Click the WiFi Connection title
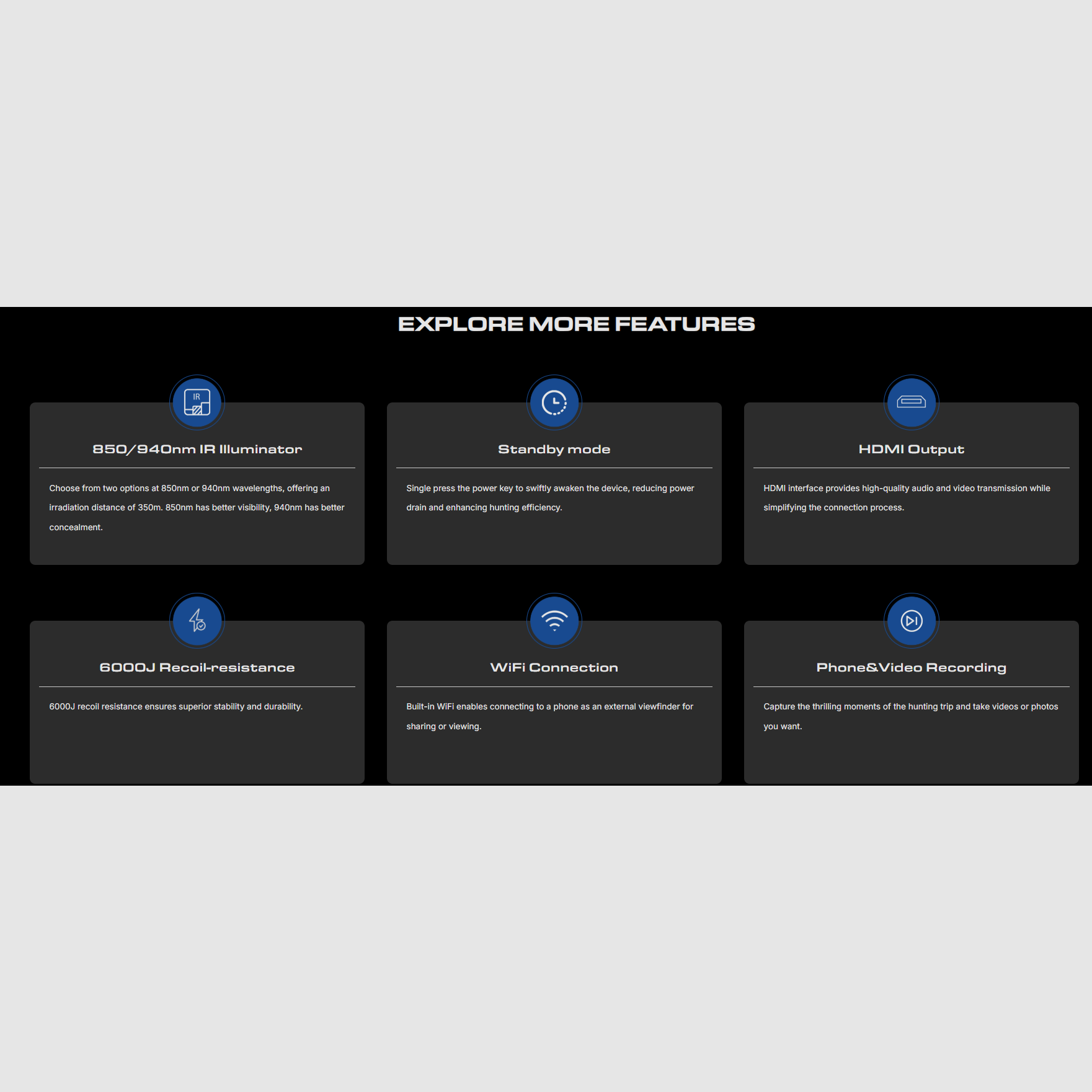The height and width of the screenshot is (1092, 1092). (554, 668)
